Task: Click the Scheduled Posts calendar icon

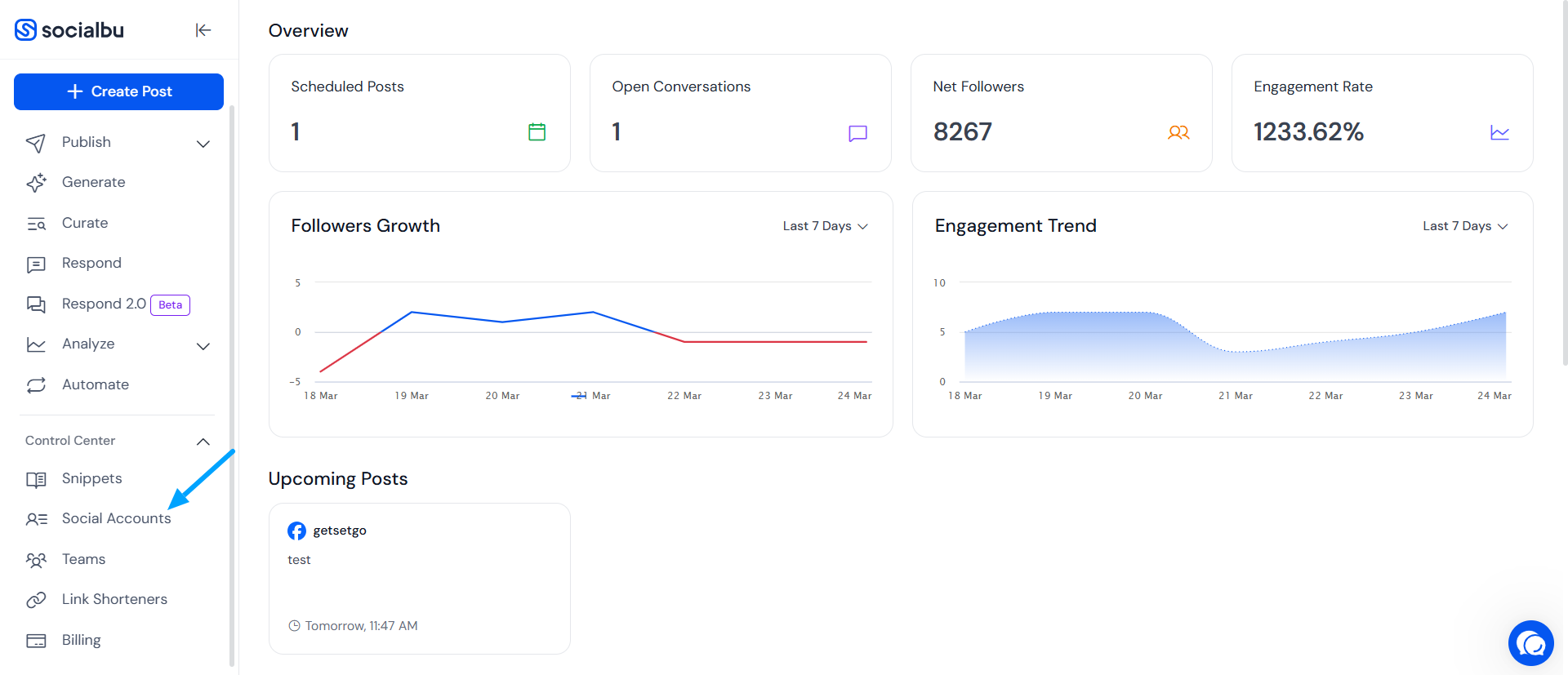Action: tap(537, 131)
